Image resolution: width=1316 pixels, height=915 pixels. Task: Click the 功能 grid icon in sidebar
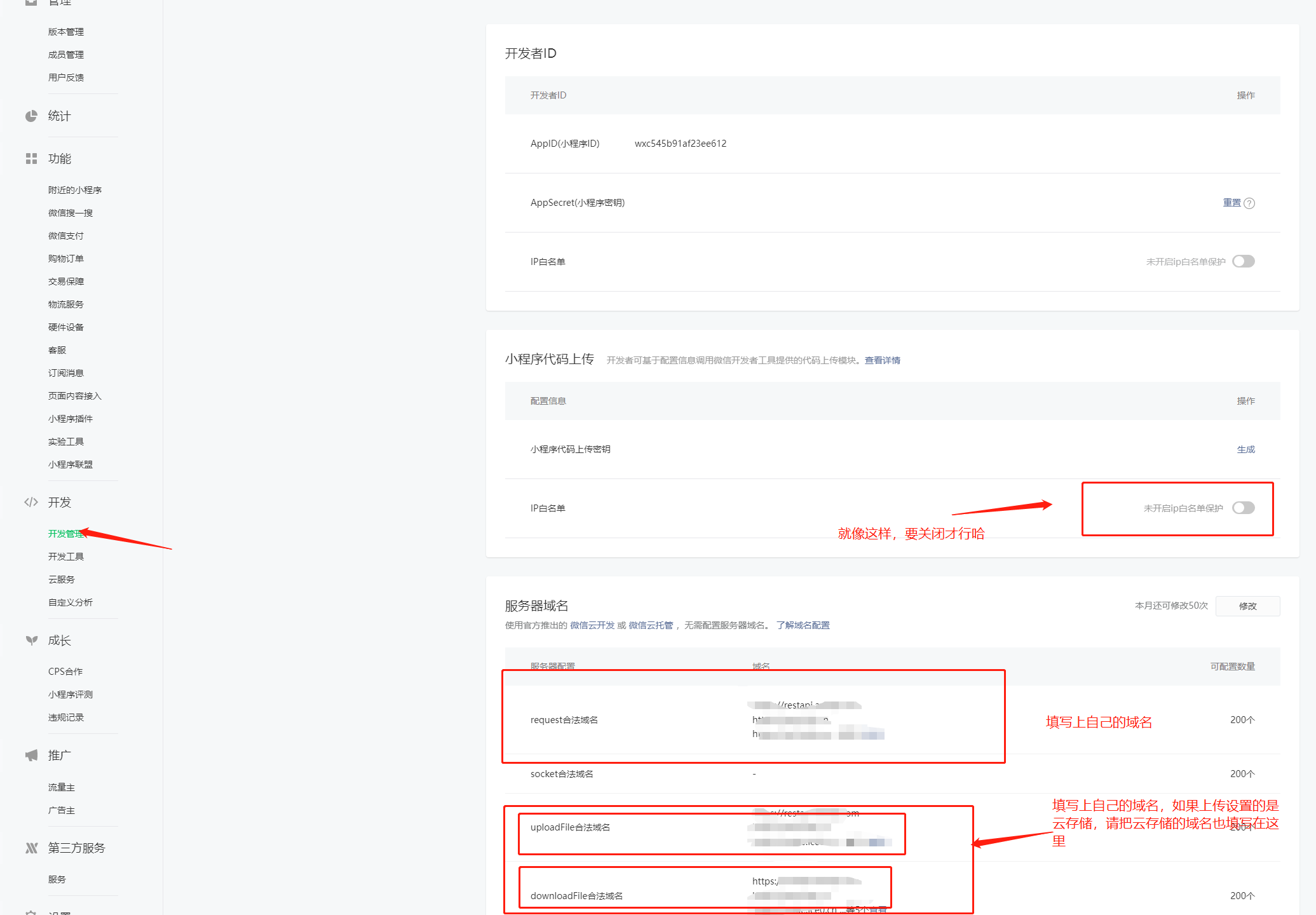pyautogui.click(x=31, y=159)
